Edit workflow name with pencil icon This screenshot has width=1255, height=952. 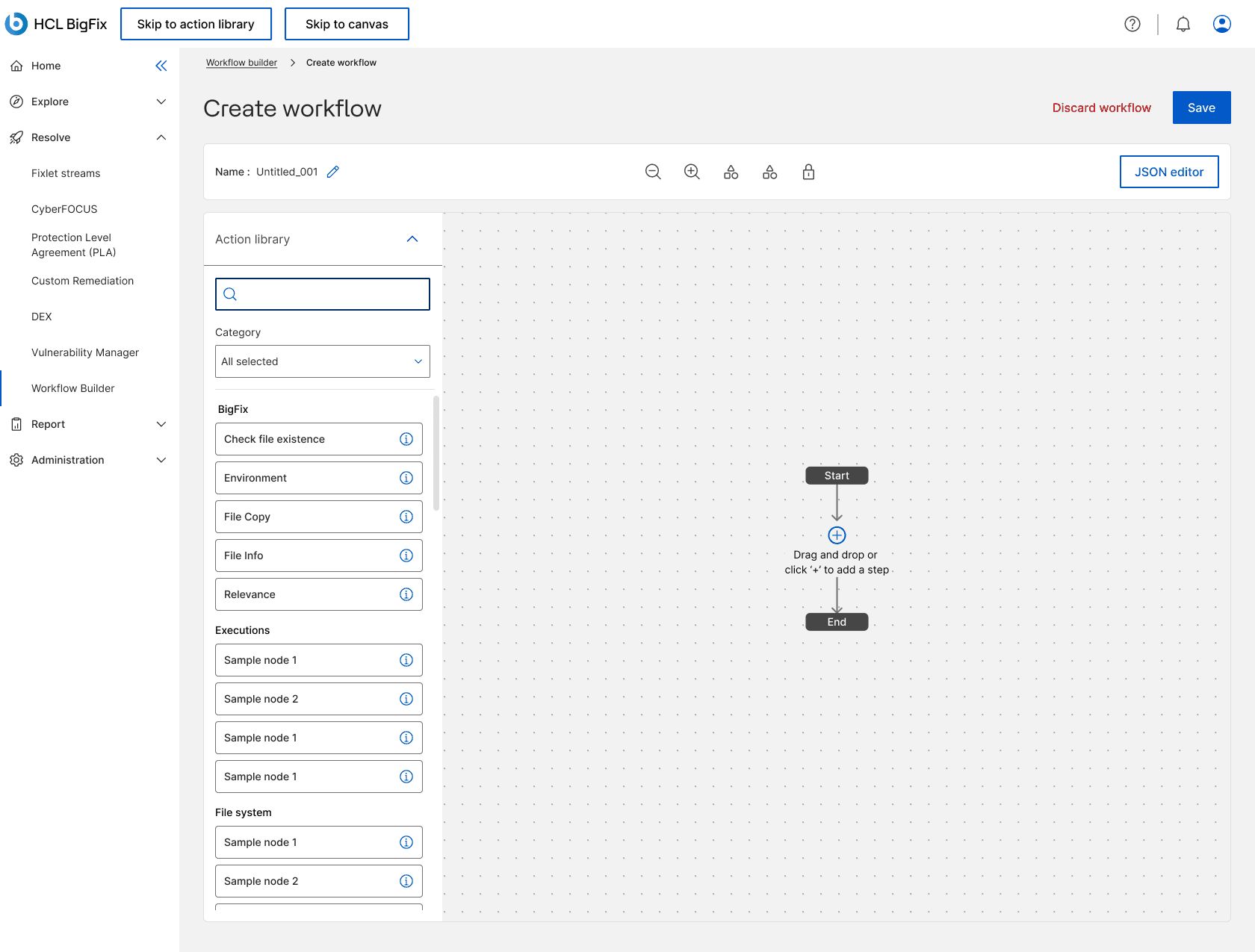pyautogui.click(x=333, y=172)
